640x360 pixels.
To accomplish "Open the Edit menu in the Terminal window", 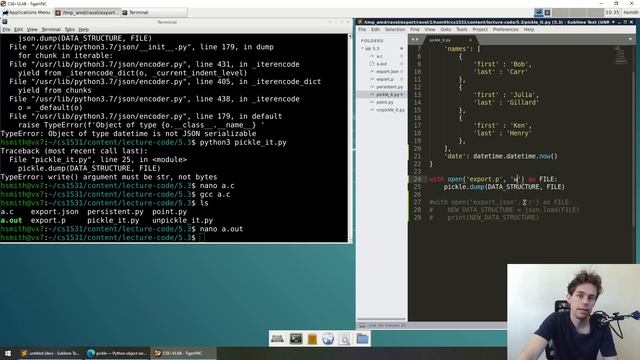I will tap(19, 29).
